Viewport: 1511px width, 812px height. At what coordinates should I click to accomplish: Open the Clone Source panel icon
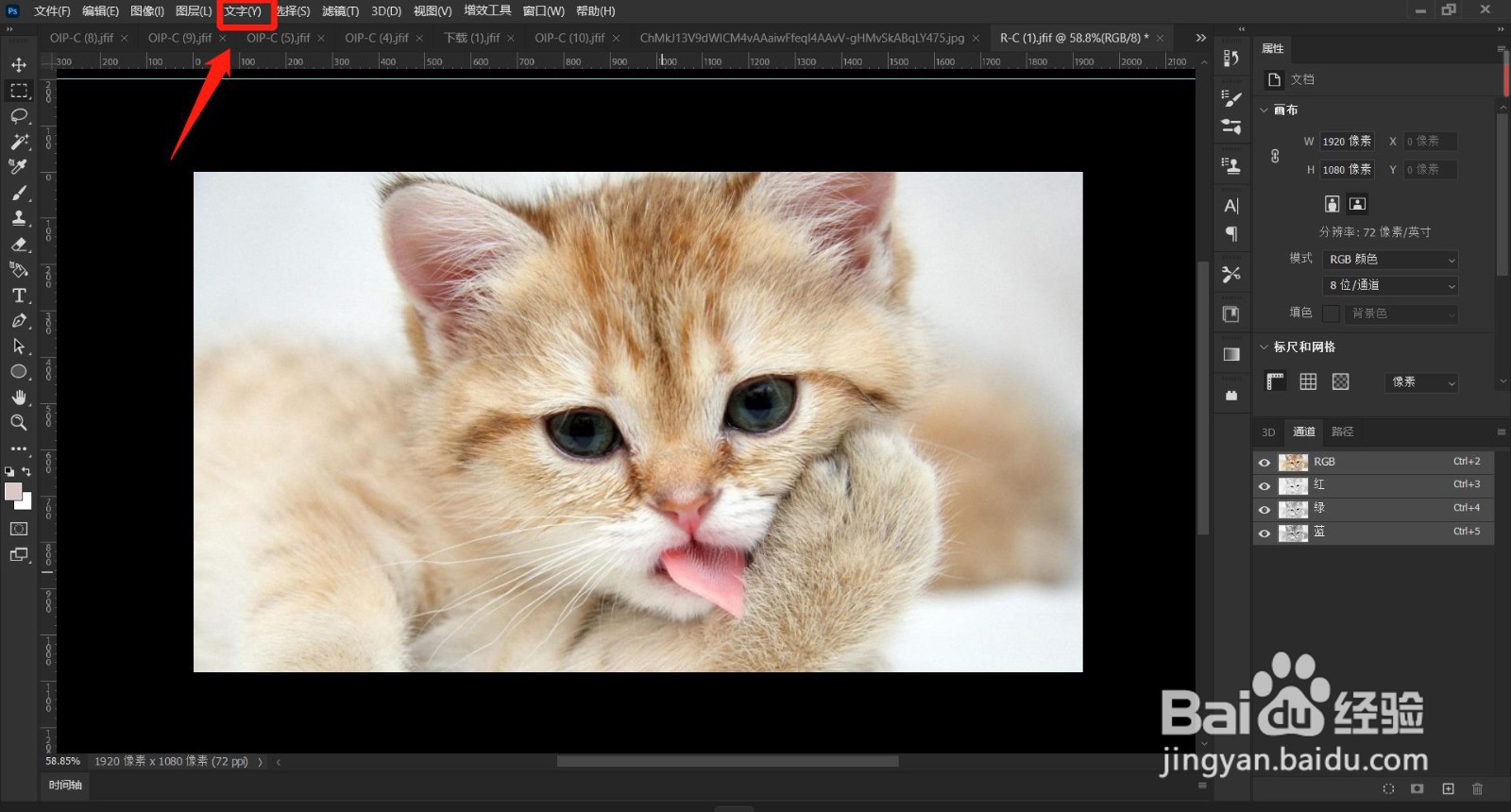coord(1231,166)
